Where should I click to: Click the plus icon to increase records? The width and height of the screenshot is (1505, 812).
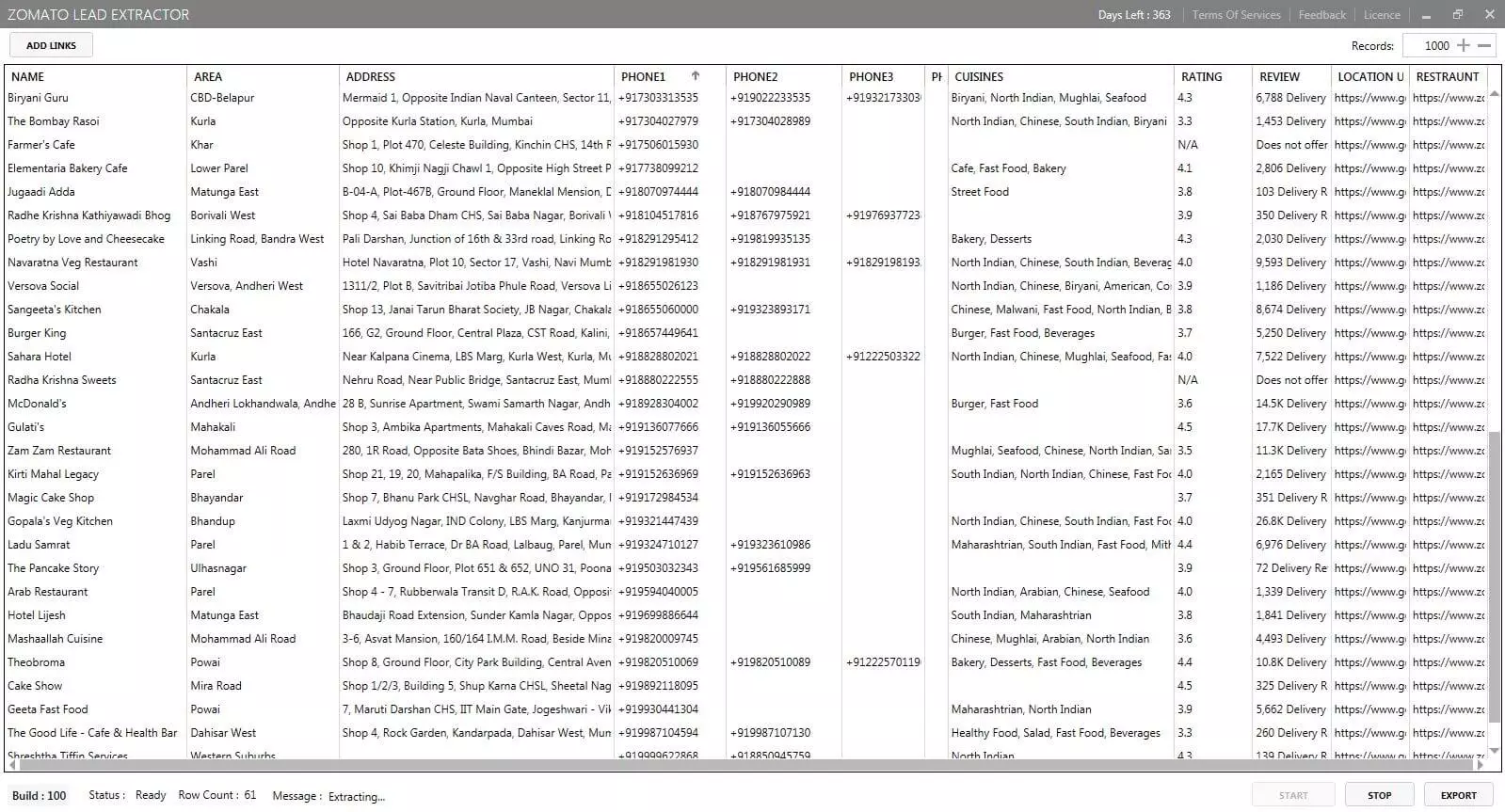coord(1463,45)
